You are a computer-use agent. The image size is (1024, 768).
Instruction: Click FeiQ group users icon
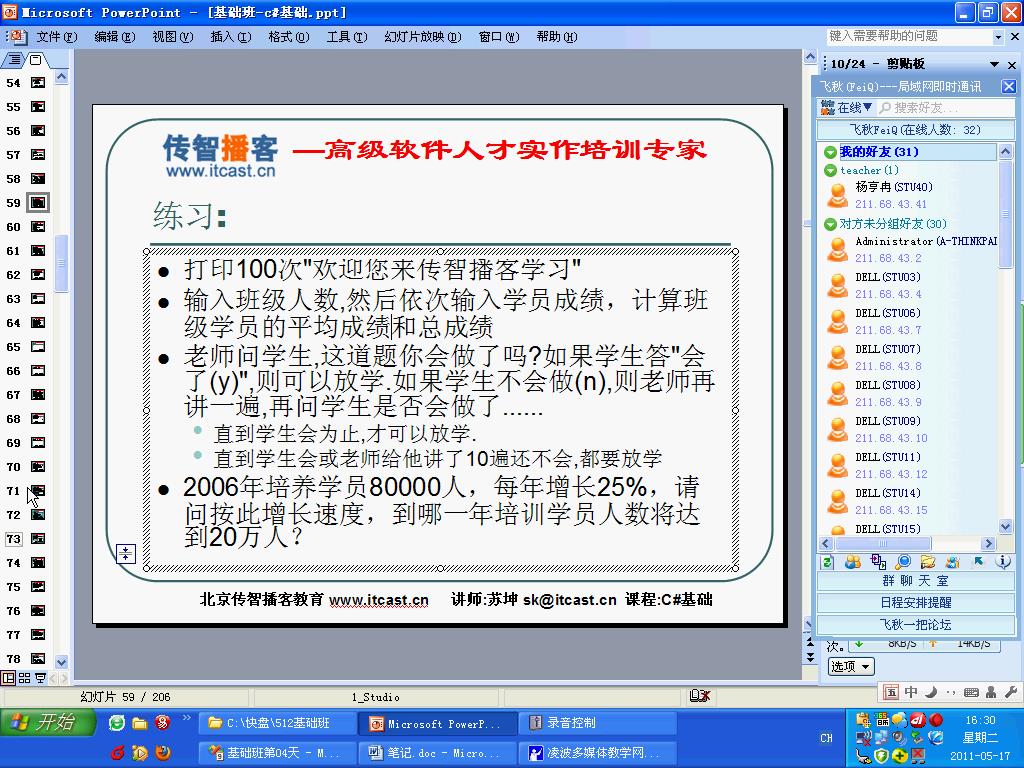(853, 562)
